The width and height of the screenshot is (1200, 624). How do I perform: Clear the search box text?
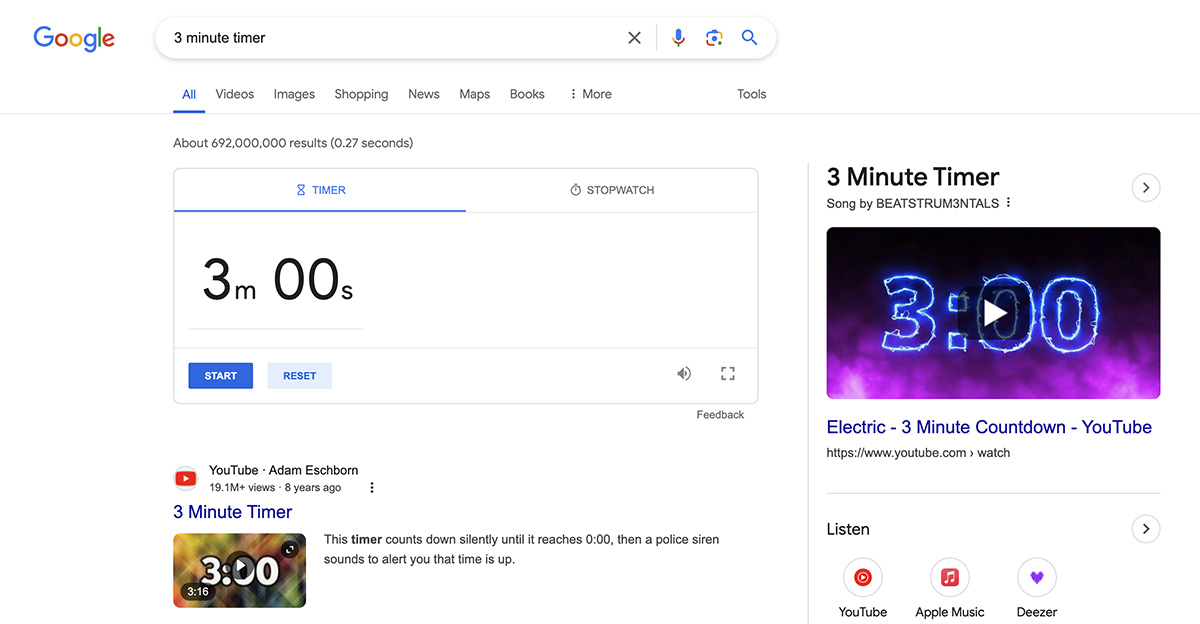pyautogui.click(x=634, y=38)
